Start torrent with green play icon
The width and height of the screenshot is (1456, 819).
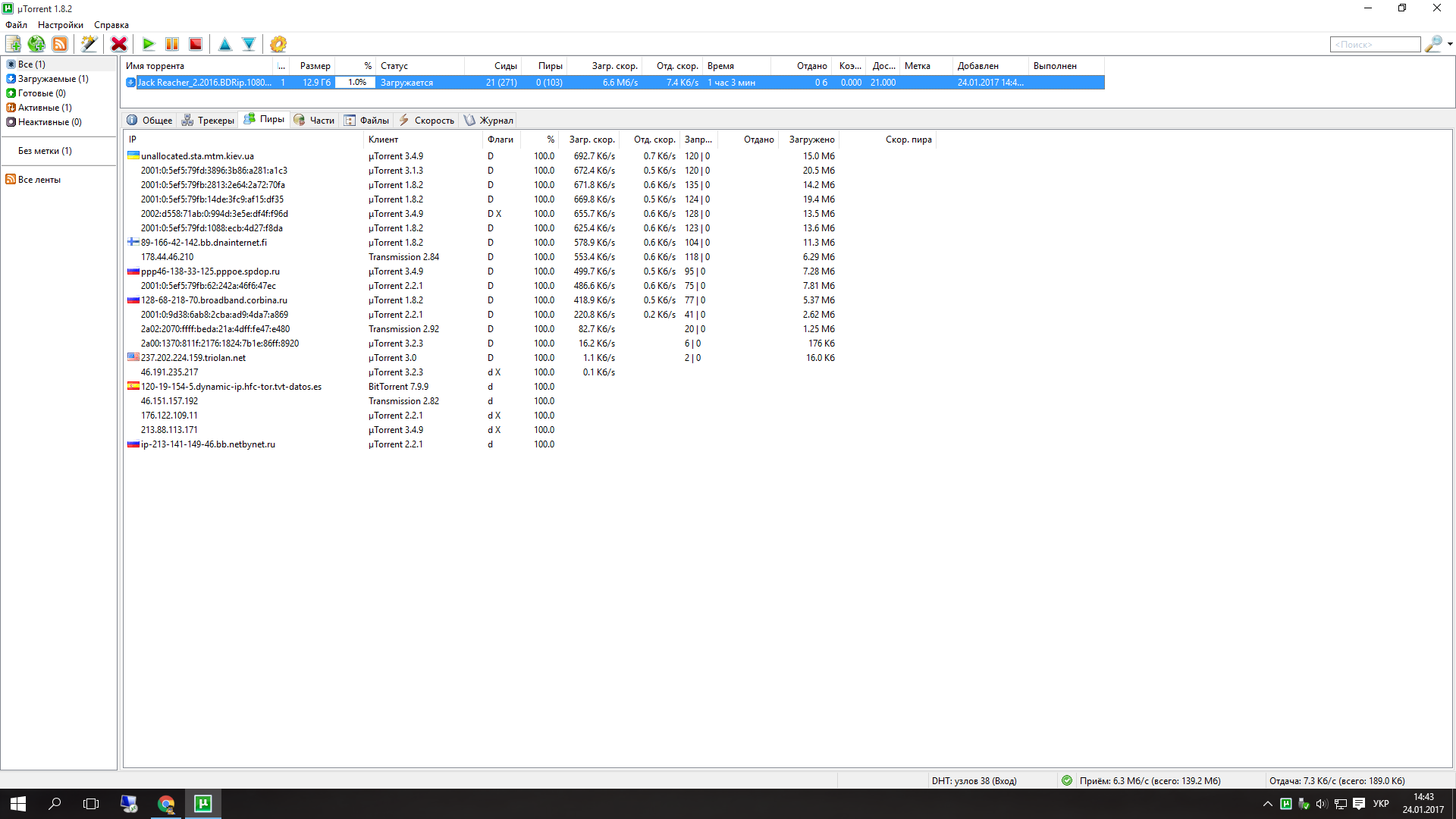click(x=149, y=44)
